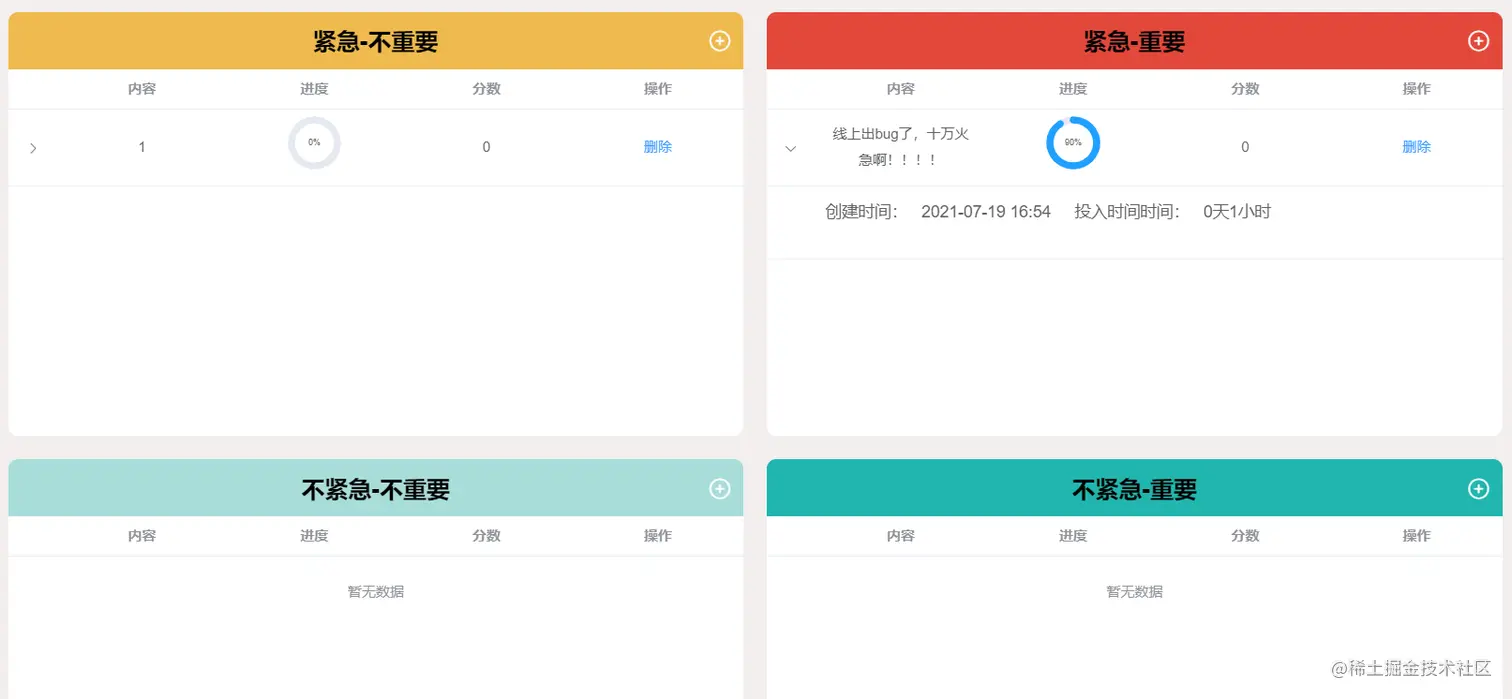
Task: Click 操作 column header in 紧急-不重要 table
Action: click(657, 89)
